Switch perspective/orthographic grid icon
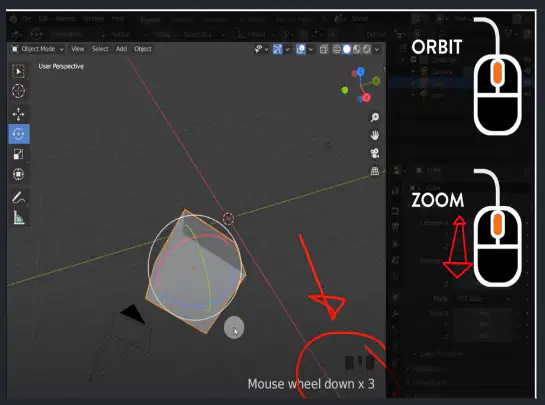The image size is (545, 405). click(375, 171)
